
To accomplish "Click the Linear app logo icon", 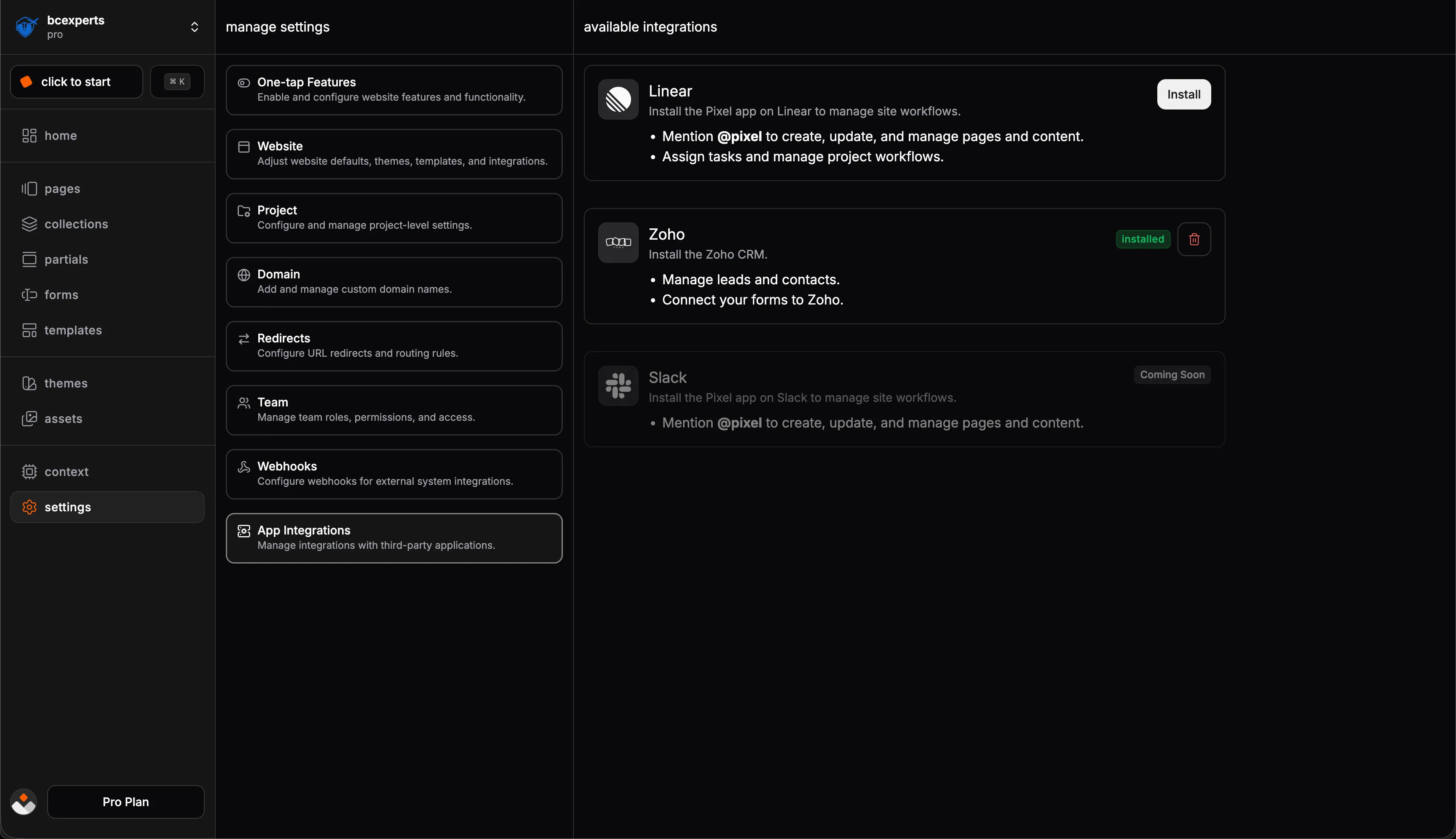I will click(618, 99).
